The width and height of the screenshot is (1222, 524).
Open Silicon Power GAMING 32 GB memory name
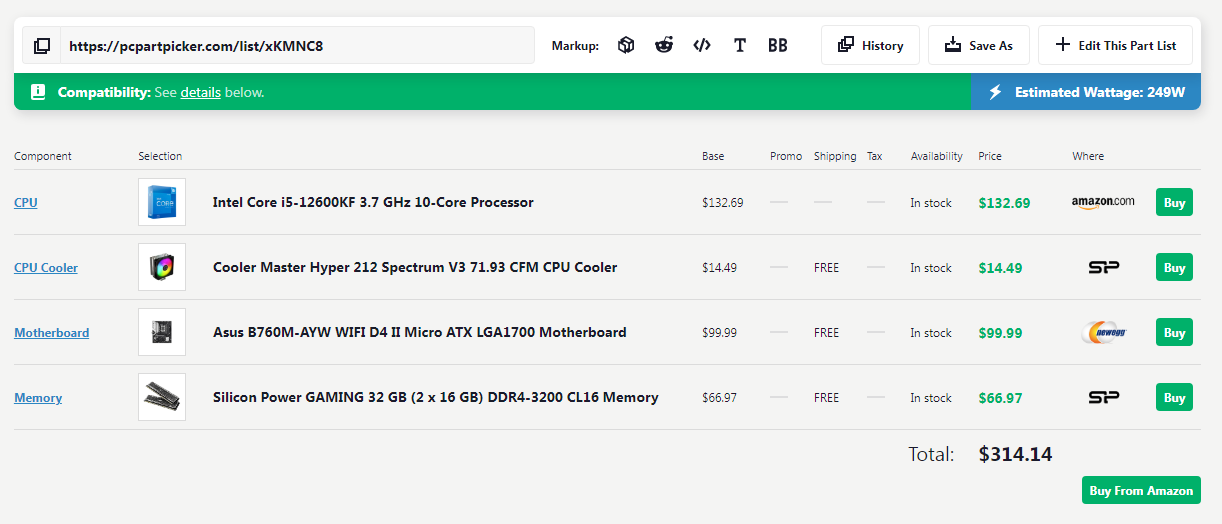pos(436,397)
